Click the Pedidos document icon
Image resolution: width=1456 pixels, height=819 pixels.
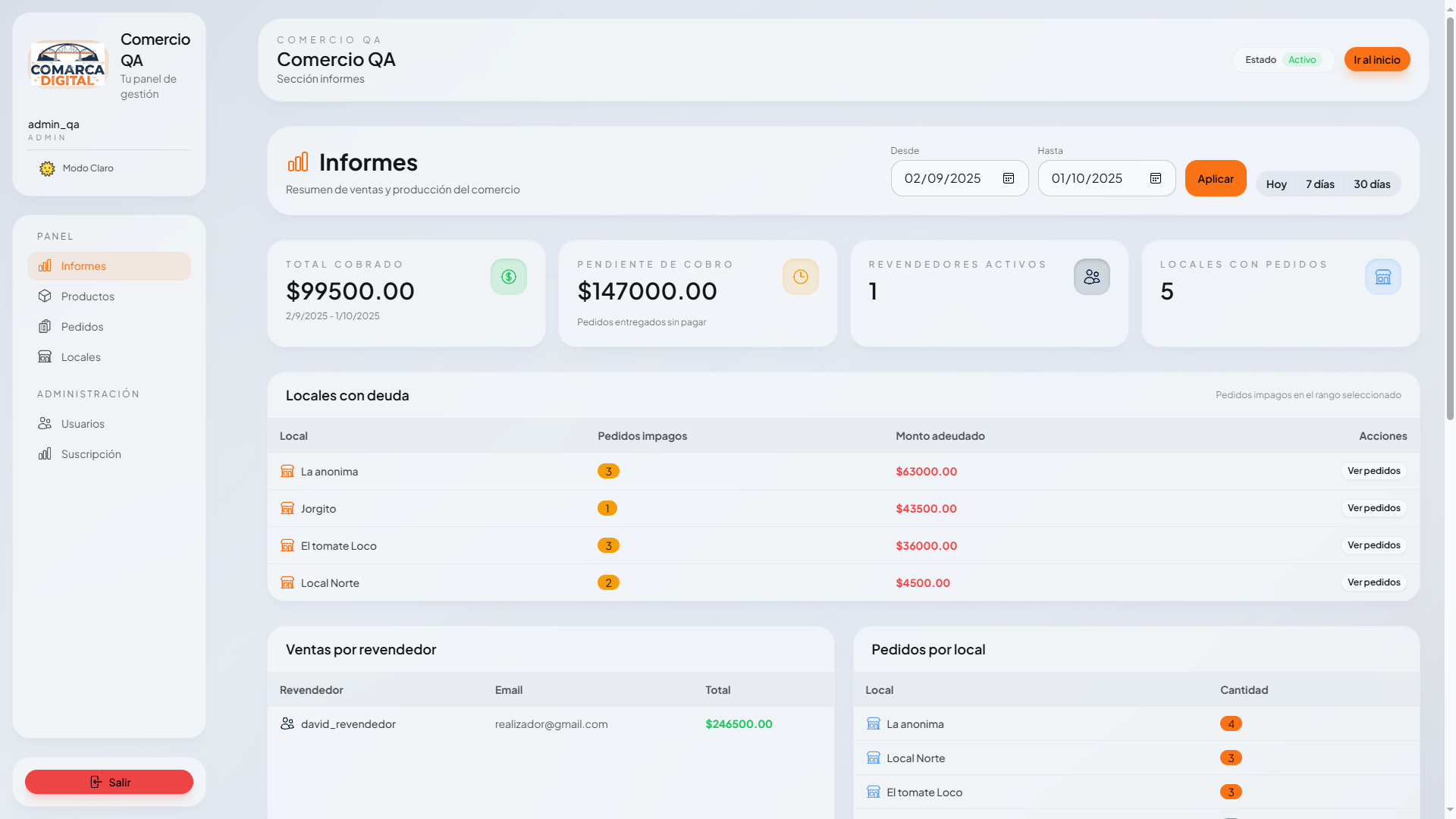click(x=46, y=326)
